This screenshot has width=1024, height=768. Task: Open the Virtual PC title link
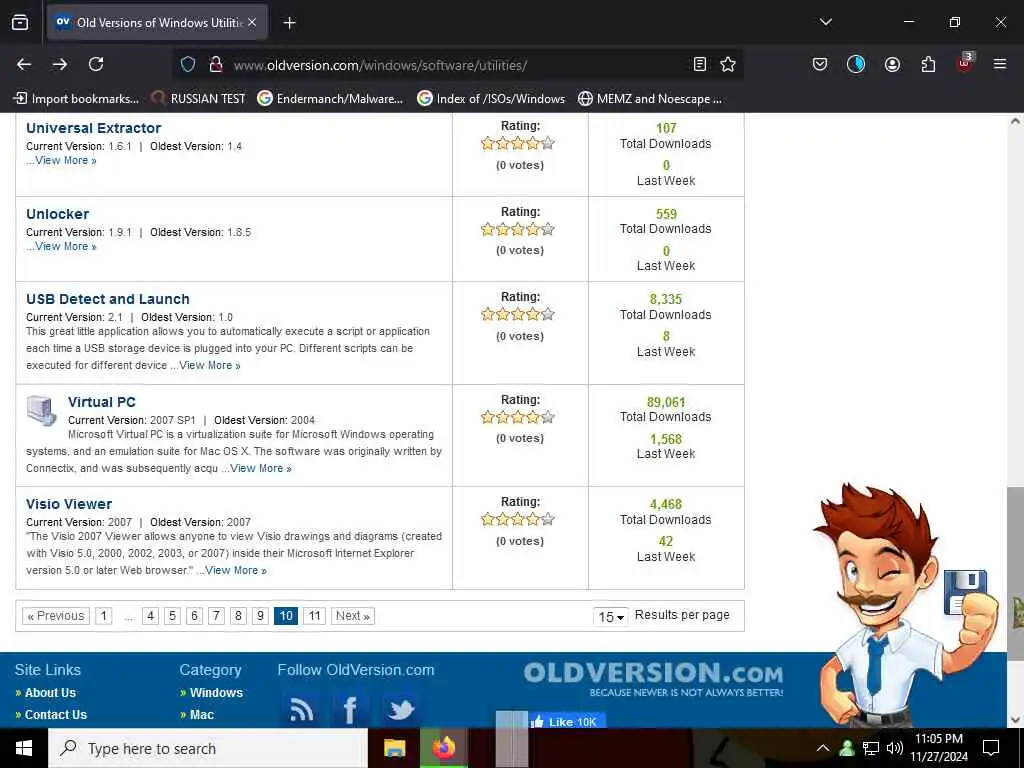[102, 402]
